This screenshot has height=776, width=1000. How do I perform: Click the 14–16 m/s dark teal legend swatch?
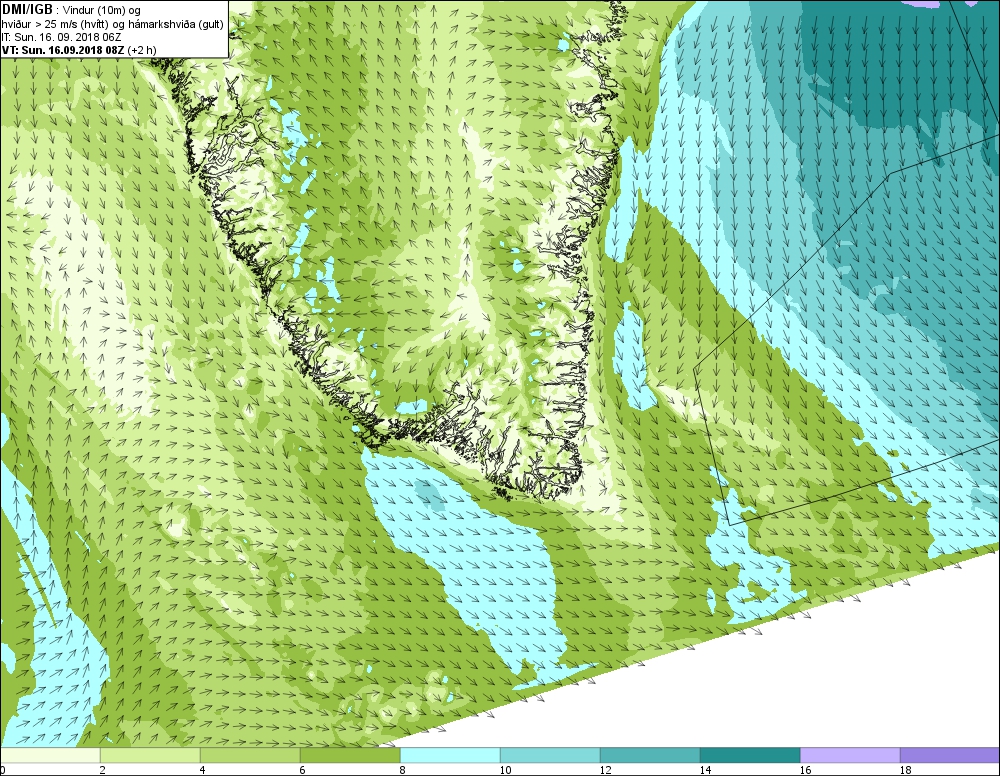click(x=750, y=756)
